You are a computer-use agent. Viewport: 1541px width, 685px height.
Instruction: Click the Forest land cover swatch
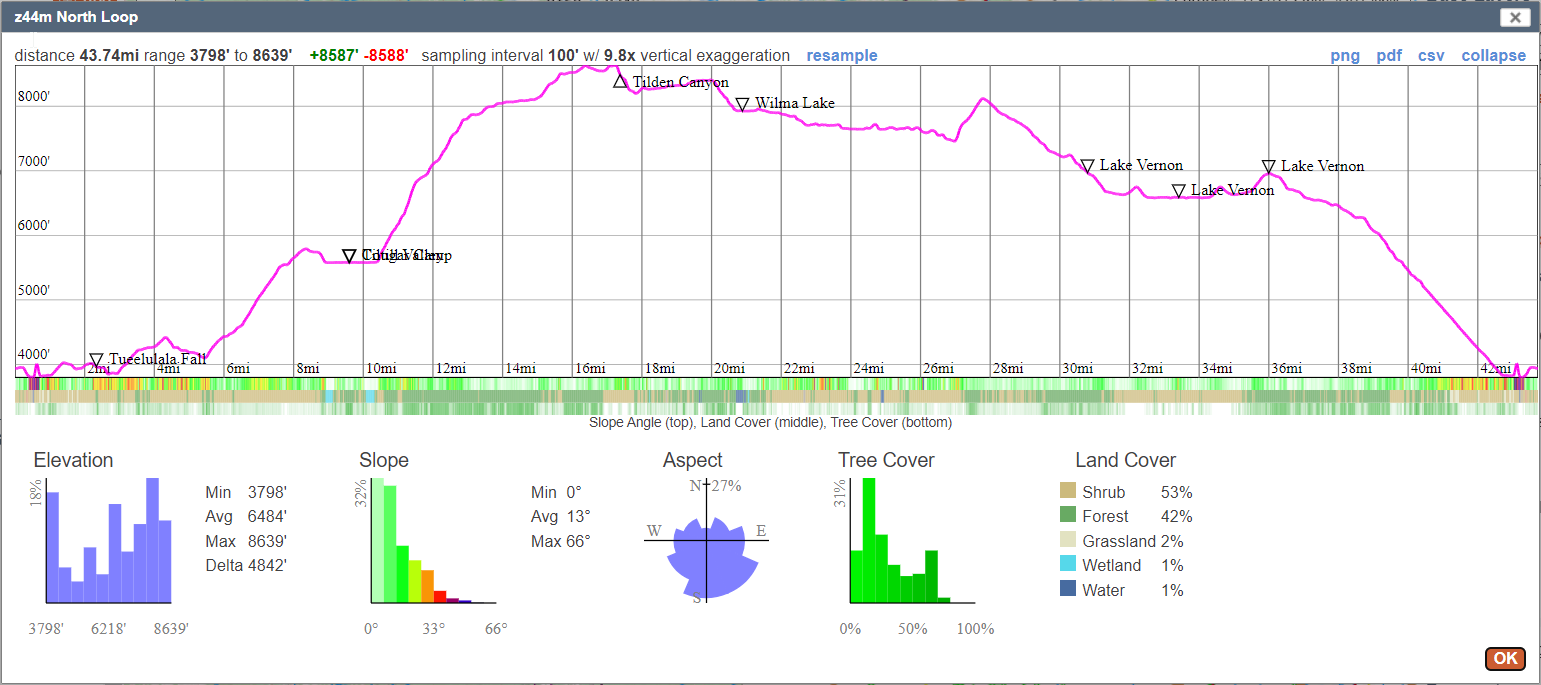(x=1068, y=516)
